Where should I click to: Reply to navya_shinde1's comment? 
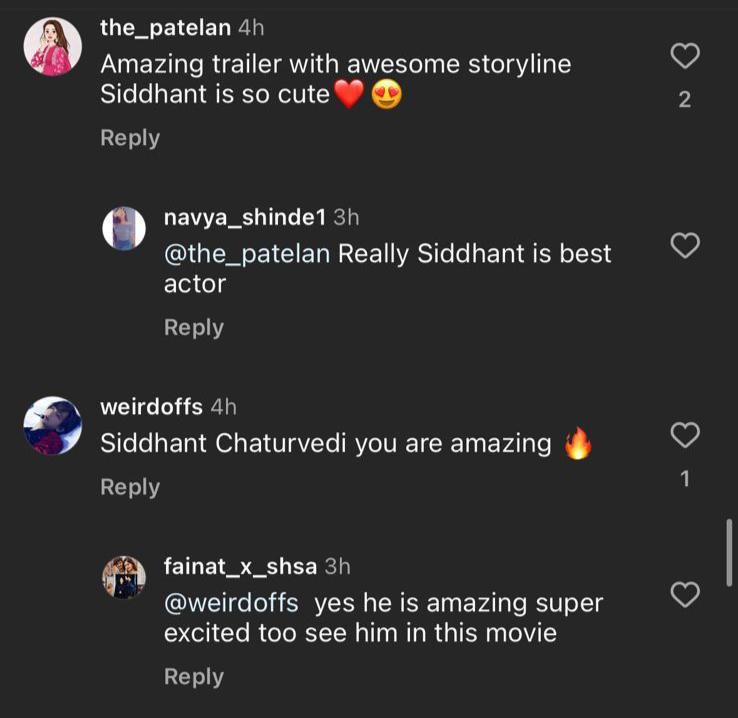tap(194, 327)
